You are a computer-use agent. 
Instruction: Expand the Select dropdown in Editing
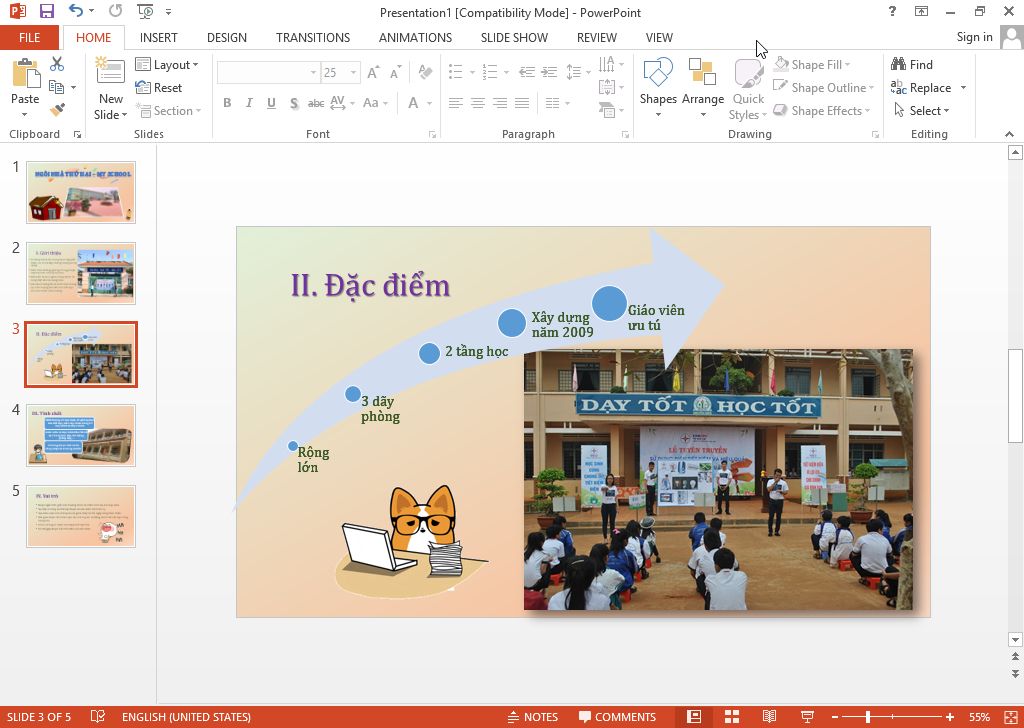(922, 111)
